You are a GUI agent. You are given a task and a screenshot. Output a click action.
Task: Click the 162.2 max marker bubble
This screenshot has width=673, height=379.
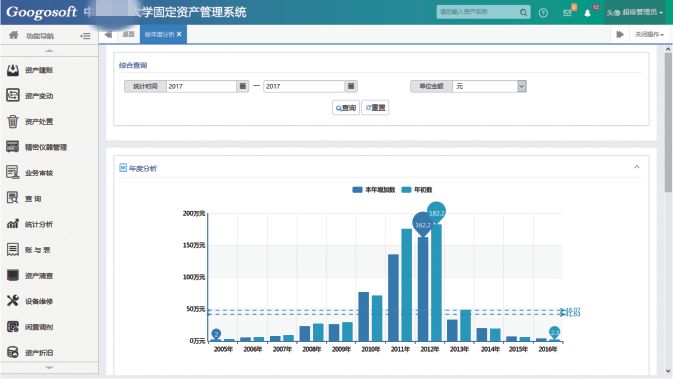(423, 224)
